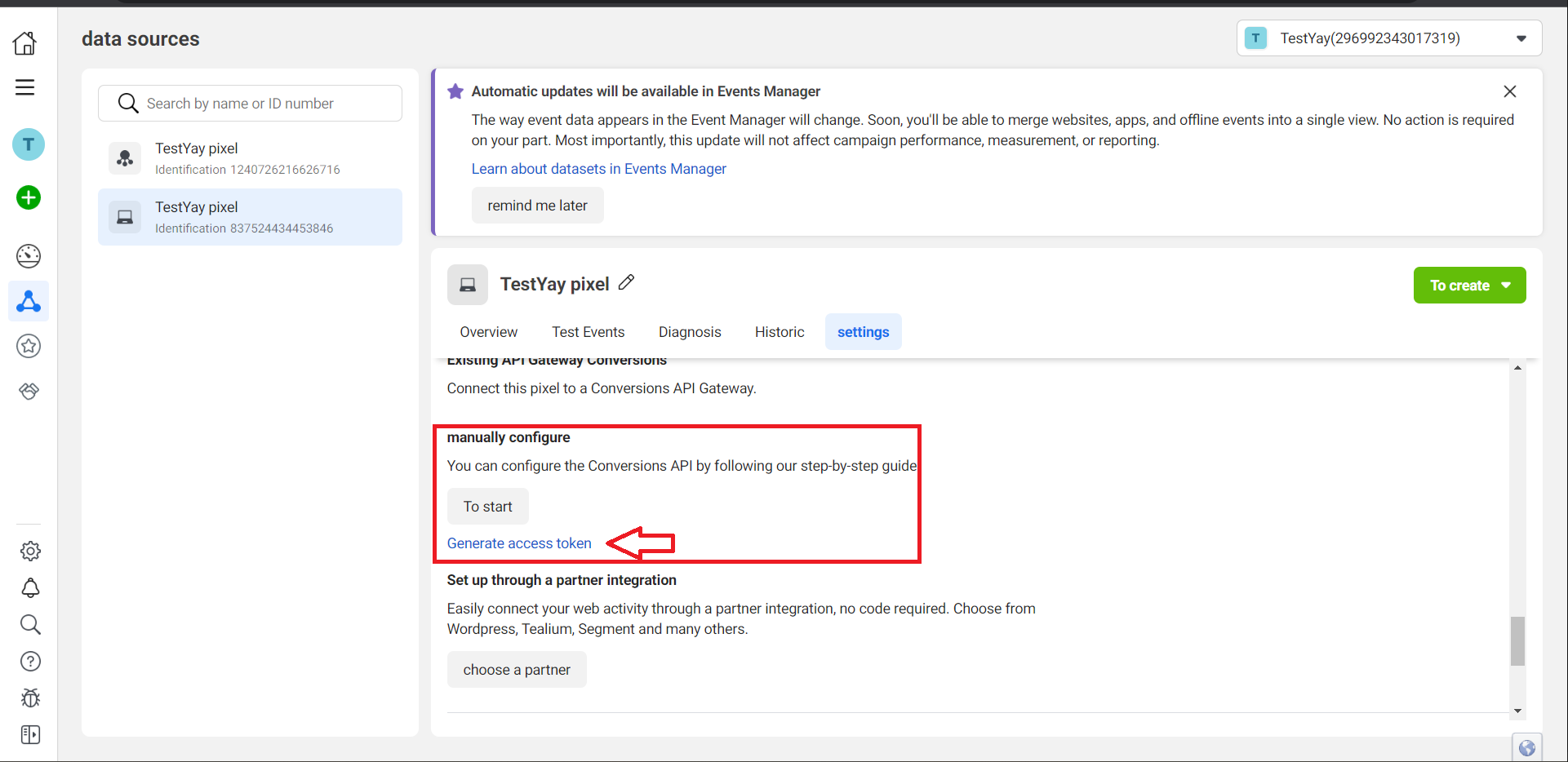Open the Help question mark icon
The image size is (1568, 762).
pos(30,661)
